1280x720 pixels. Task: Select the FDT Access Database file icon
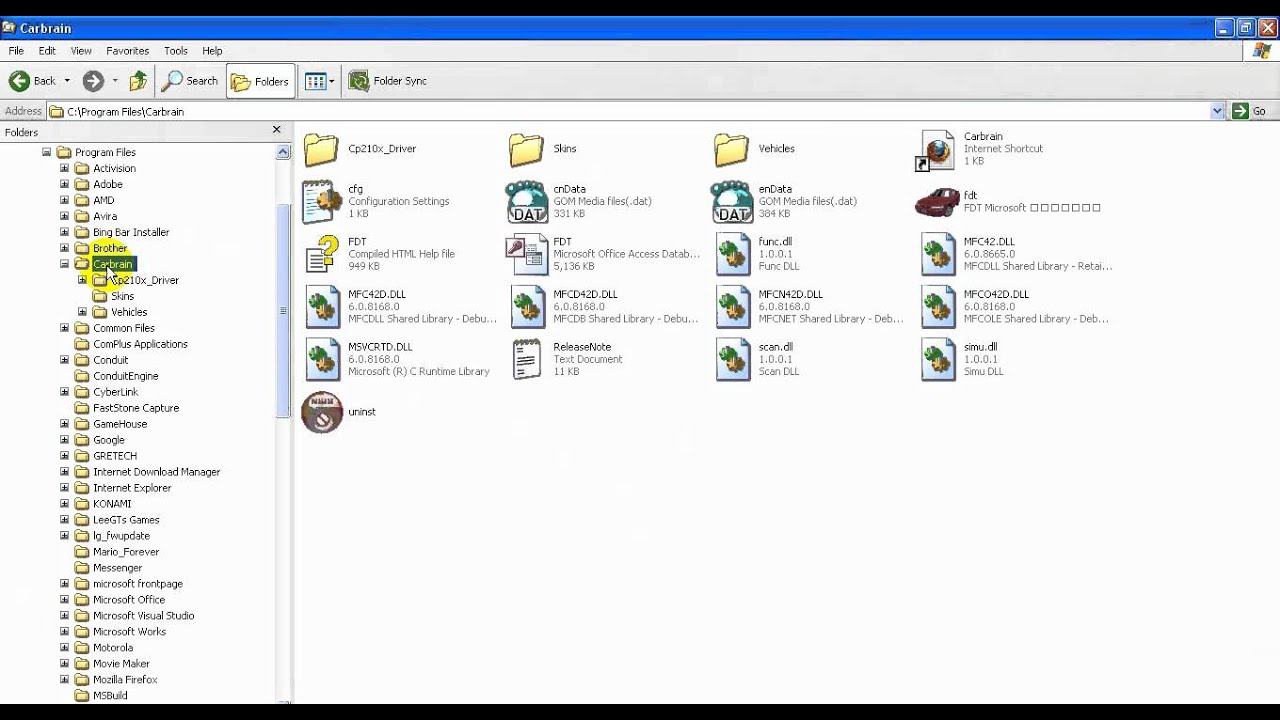coord(526,254)
